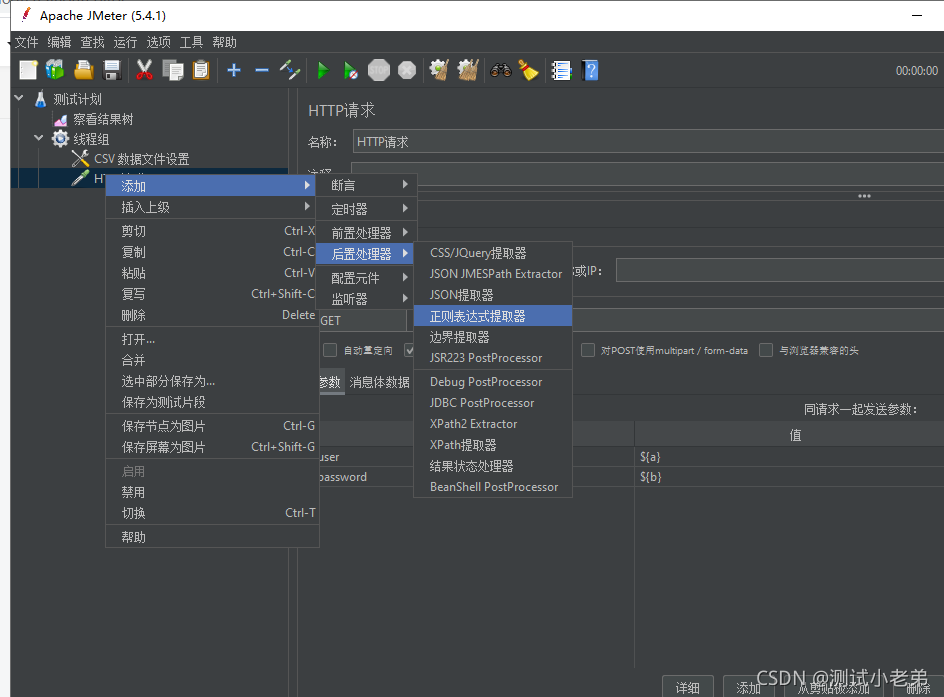The image size is (944, 697).
Task: Select the 察看结果树 tree icon
Action: click(61, 119)
